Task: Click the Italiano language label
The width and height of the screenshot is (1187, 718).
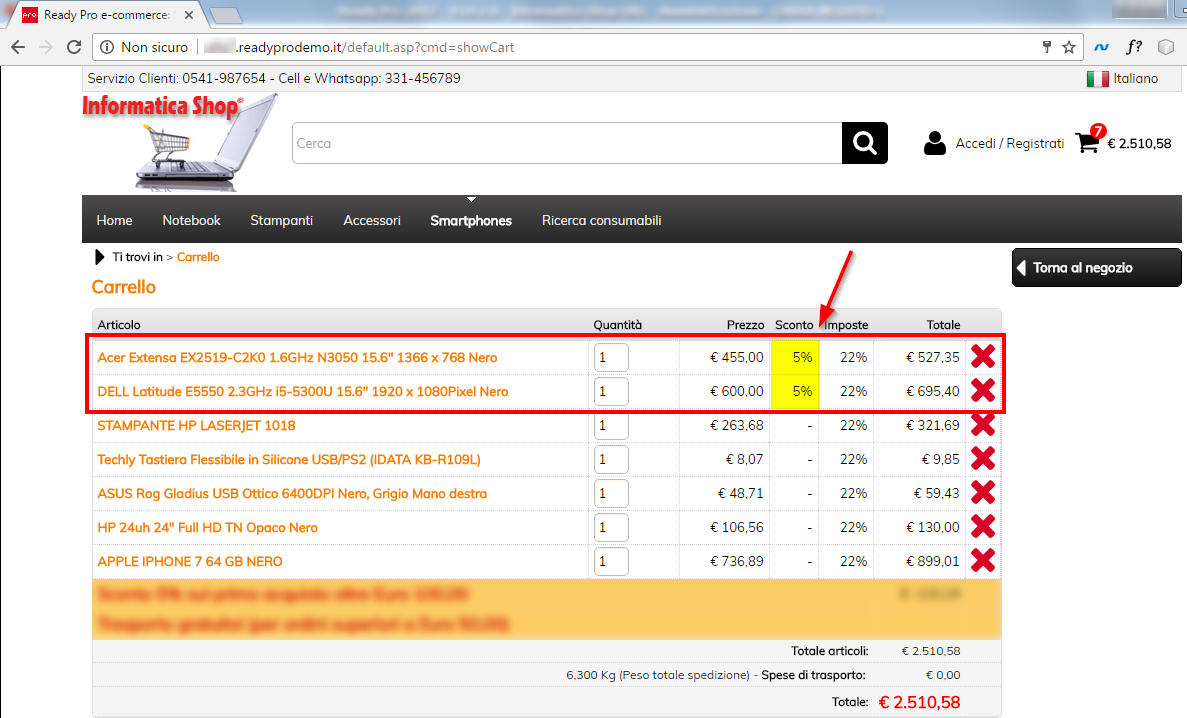Action: pos(1136,79)
